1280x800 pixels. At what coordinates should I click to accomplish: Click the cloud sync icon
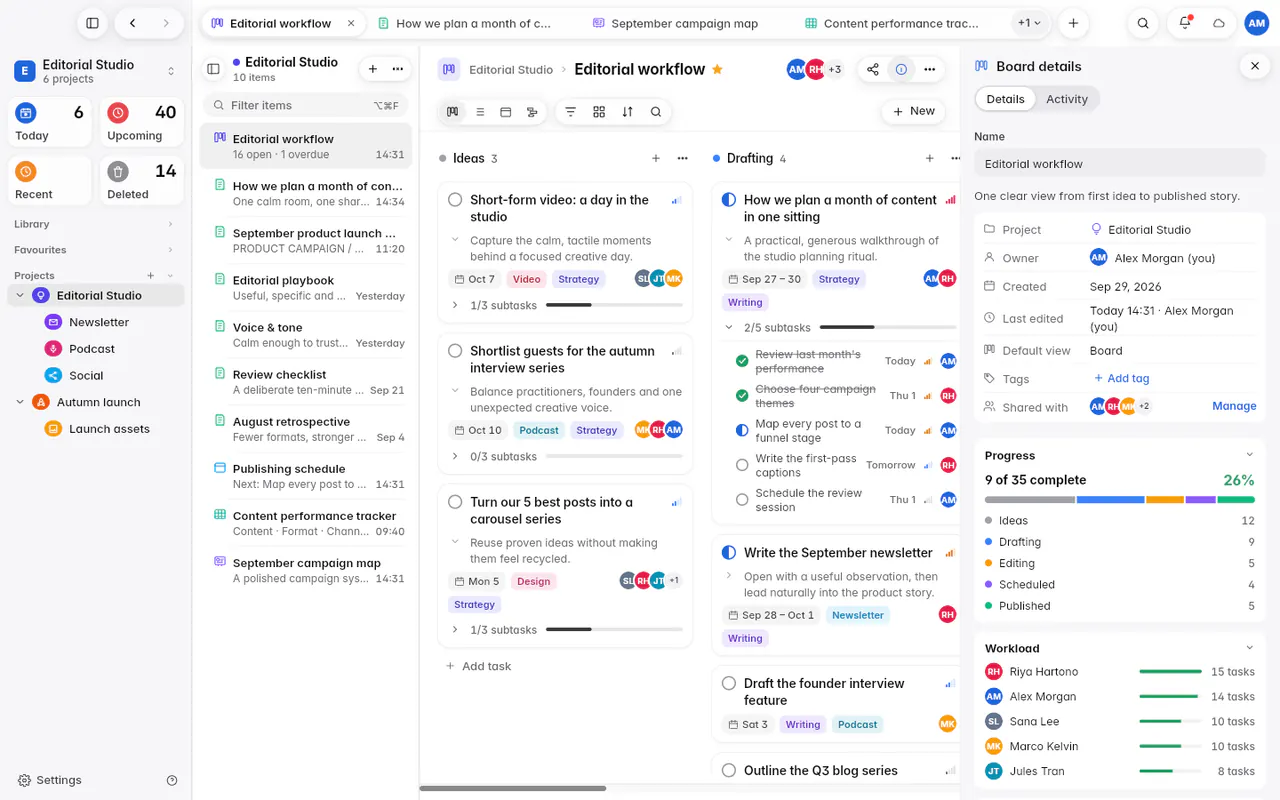(1219, 23)
